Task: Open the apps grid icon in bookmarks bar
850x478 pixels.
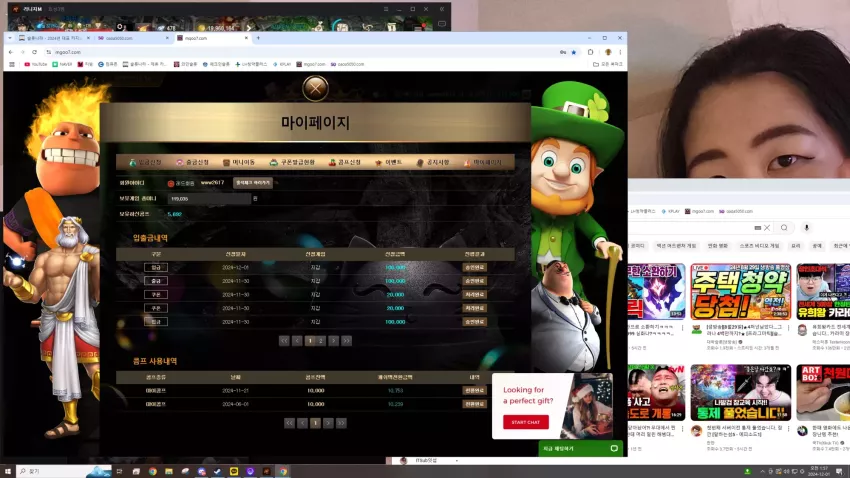Action: pos(12,64)
